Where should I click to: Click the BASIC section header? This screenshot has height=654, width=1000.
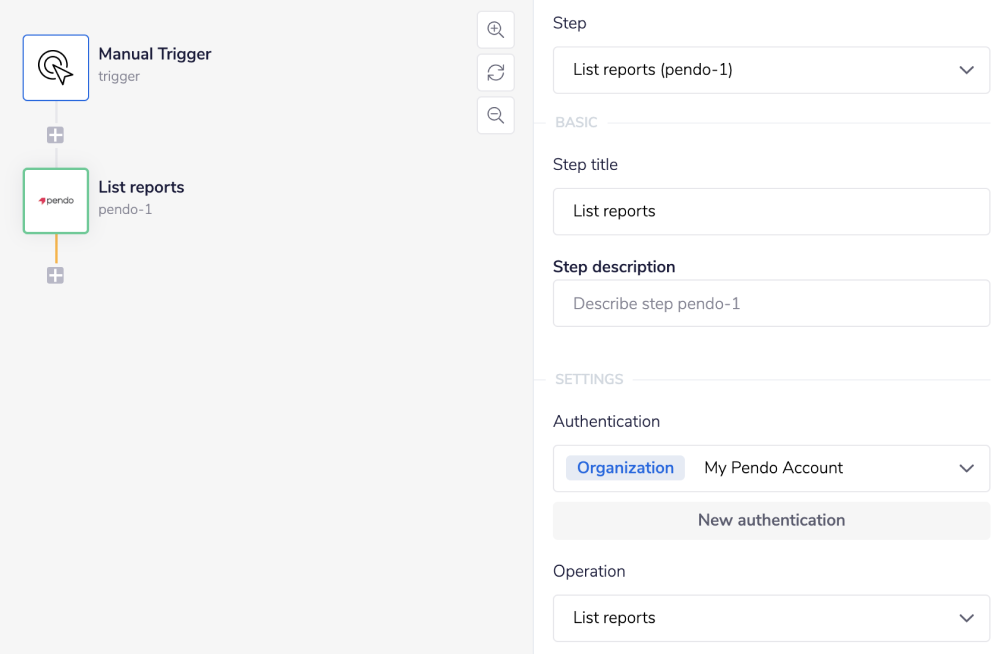click(576, 122)
